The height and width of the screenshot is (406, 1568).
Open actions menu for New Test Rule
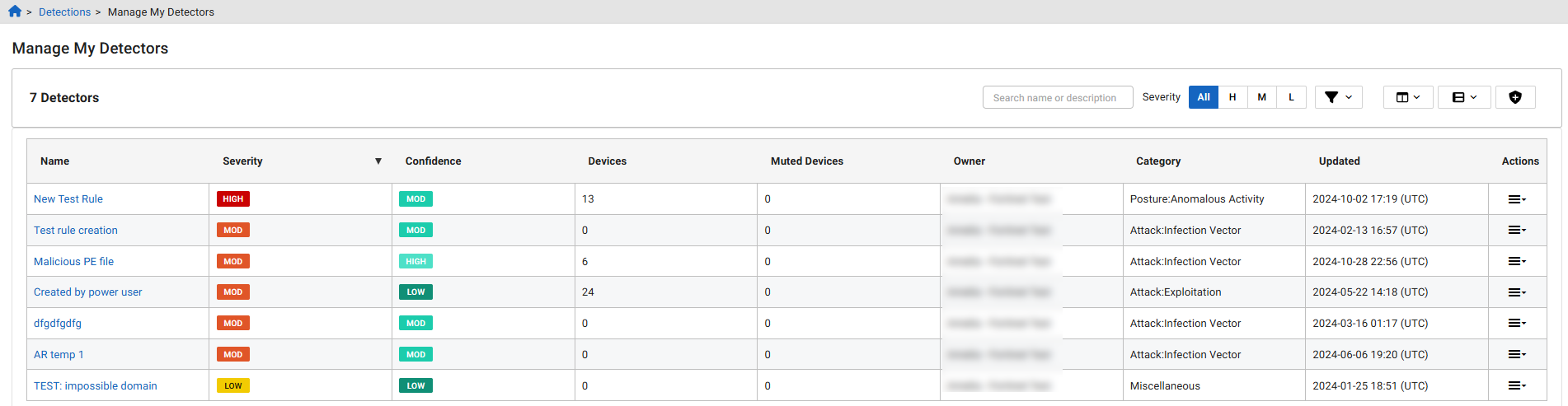(1516, 199)
